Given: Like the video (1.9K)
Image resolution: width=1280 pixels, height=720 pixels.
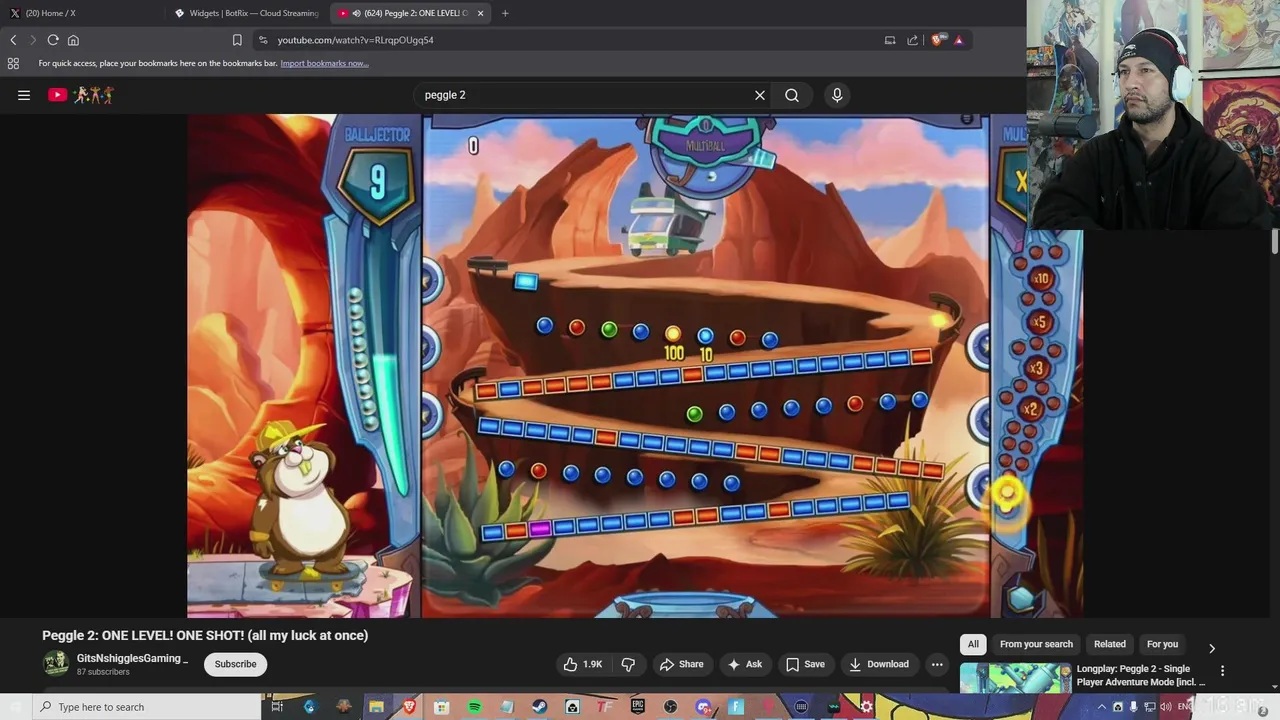Looking at the screenshot, I should [583, 664].
